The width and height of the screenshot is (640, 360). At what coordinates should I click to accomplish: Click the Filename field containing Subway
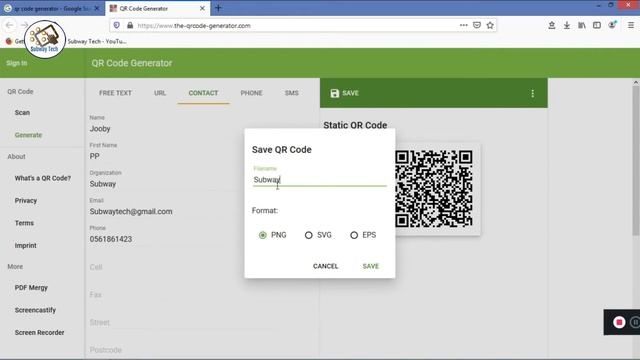[x=320, y=180]
